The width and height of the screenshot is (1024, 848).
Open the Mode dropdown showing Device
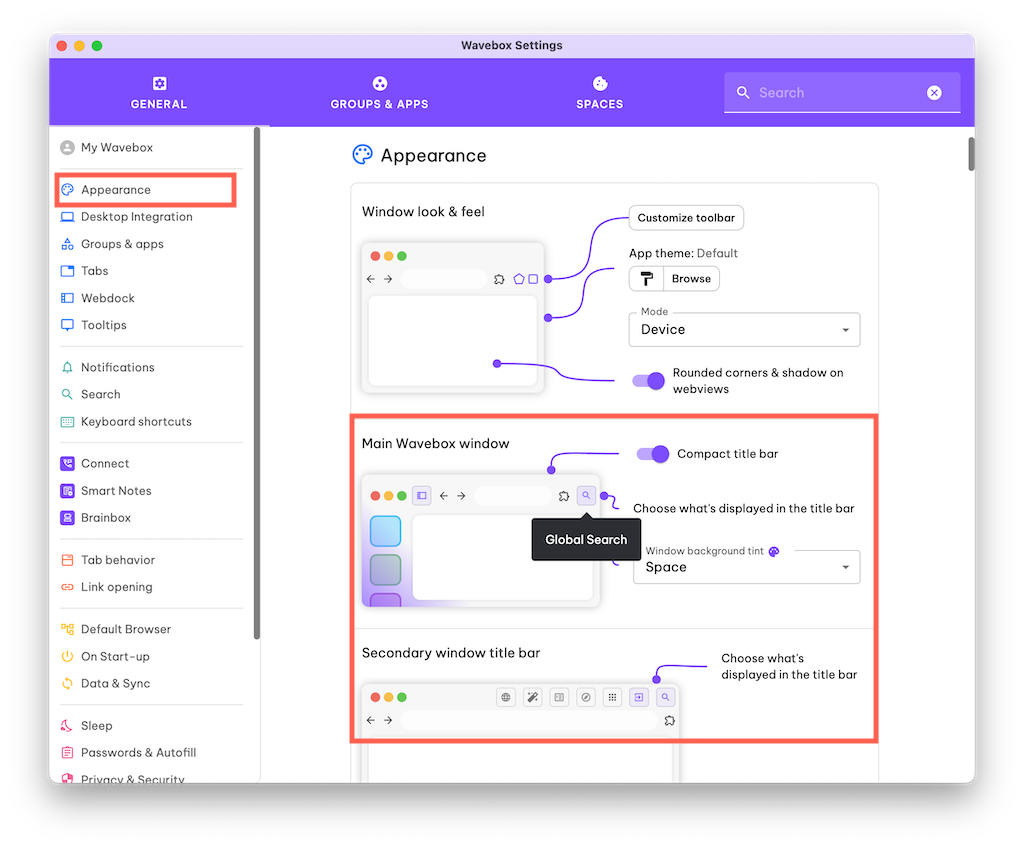[x=744, y=330]
